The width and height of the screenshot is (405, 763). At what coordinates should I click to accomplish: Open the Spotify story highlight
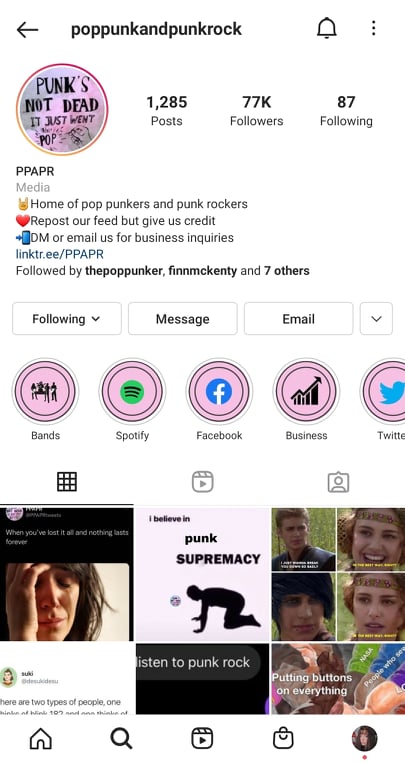(x=132, y=392)
